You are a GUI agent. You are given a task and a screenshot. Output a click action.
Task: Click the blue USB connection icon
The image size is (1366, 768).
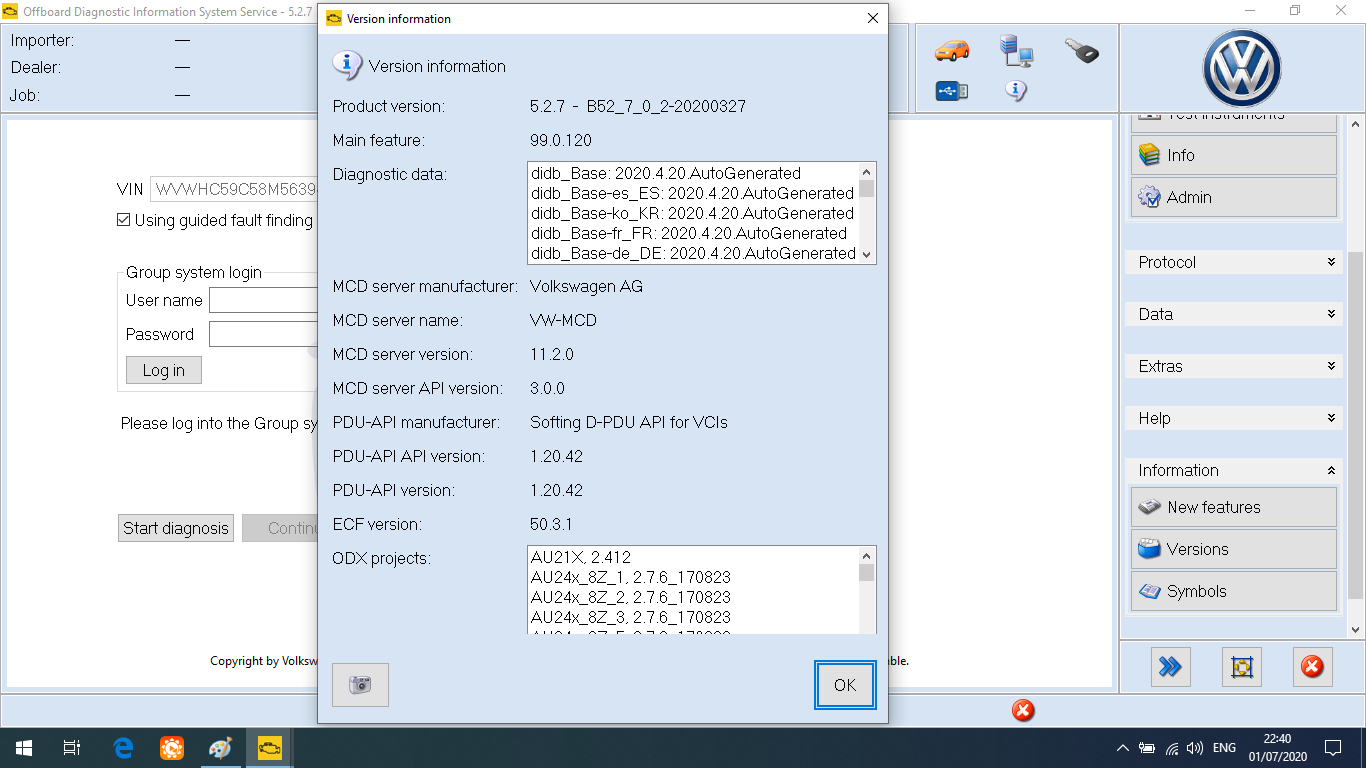[x=952, y=91]
